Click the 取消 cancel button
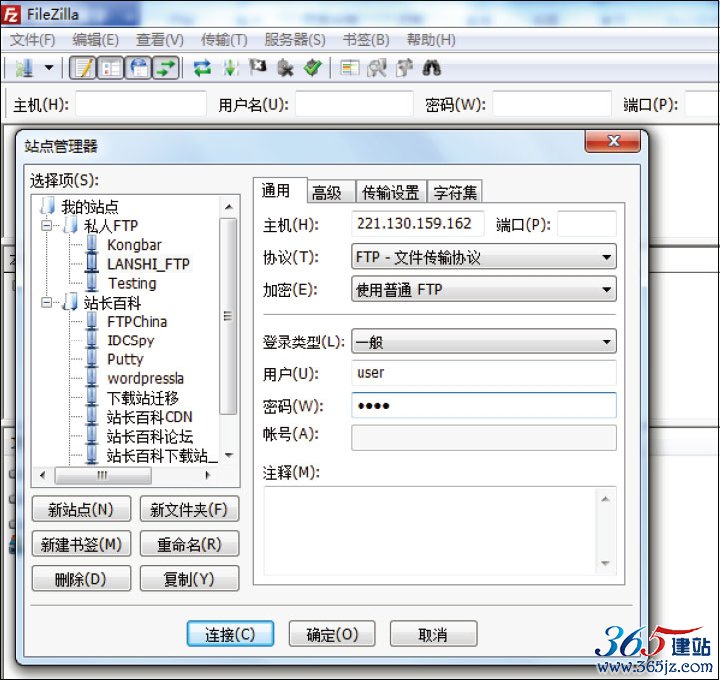The height and width of the screenshot is (680, 720). (x=433, y=634)
